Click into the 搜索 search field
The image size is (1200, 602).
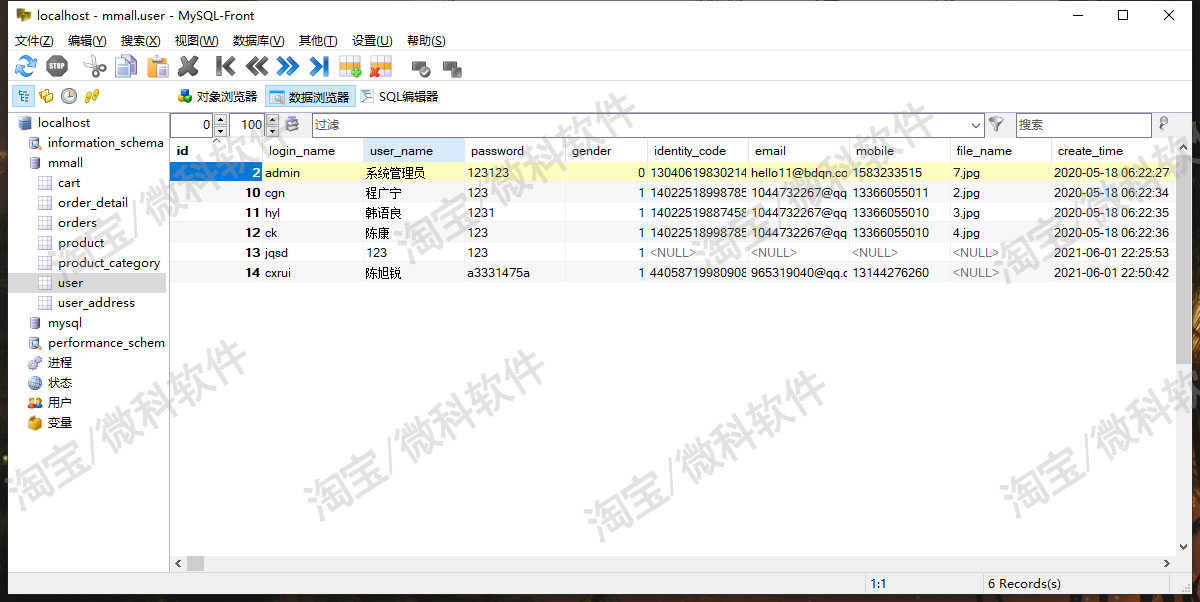click(x=1083, y=125)
